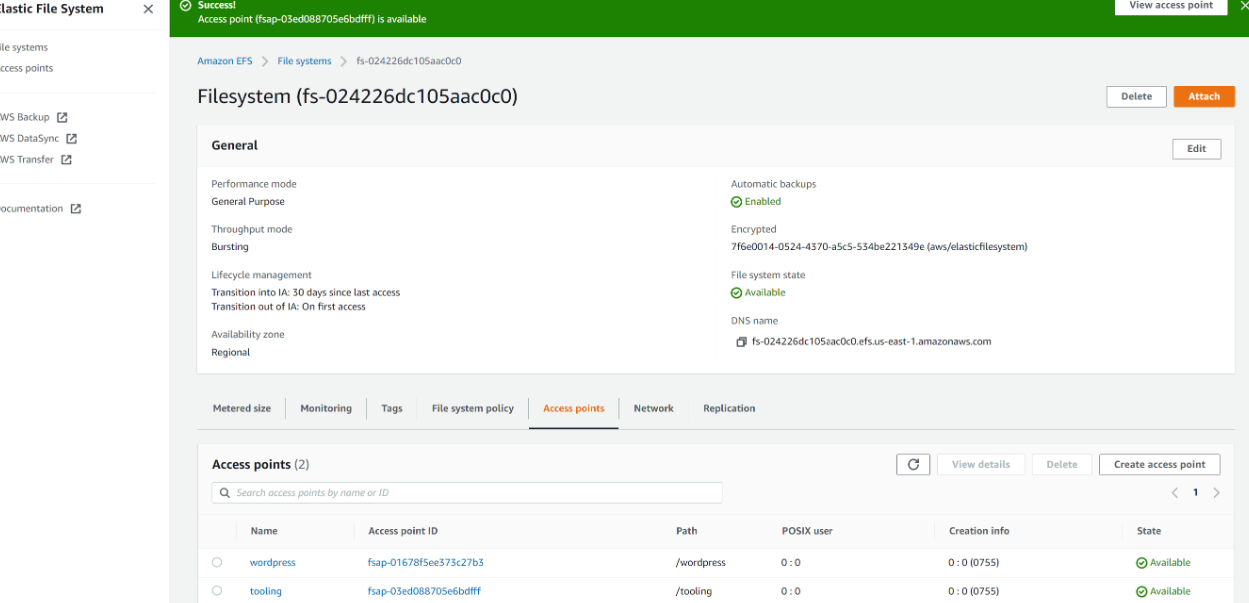
Task: Open File systems breadcrumb link
Action: (304, 62)
